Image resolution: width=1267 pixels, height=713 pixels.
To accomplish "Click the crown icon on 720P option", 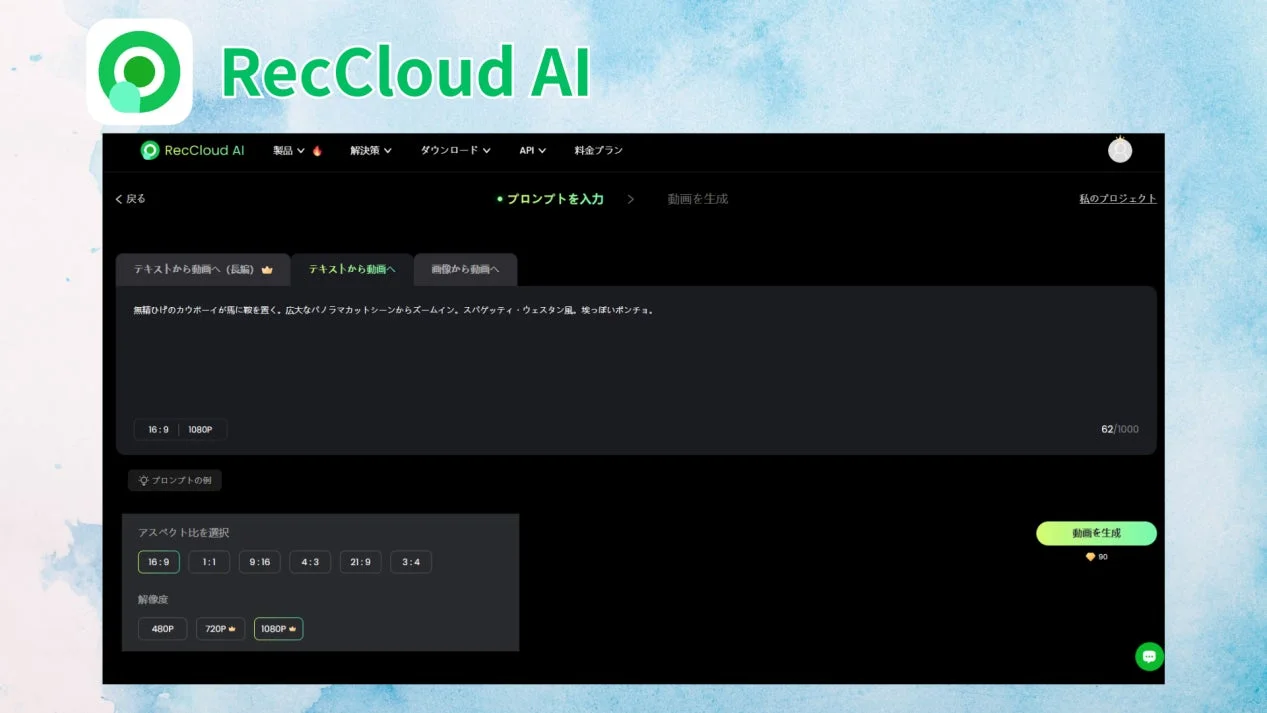I will click(231, 628).
